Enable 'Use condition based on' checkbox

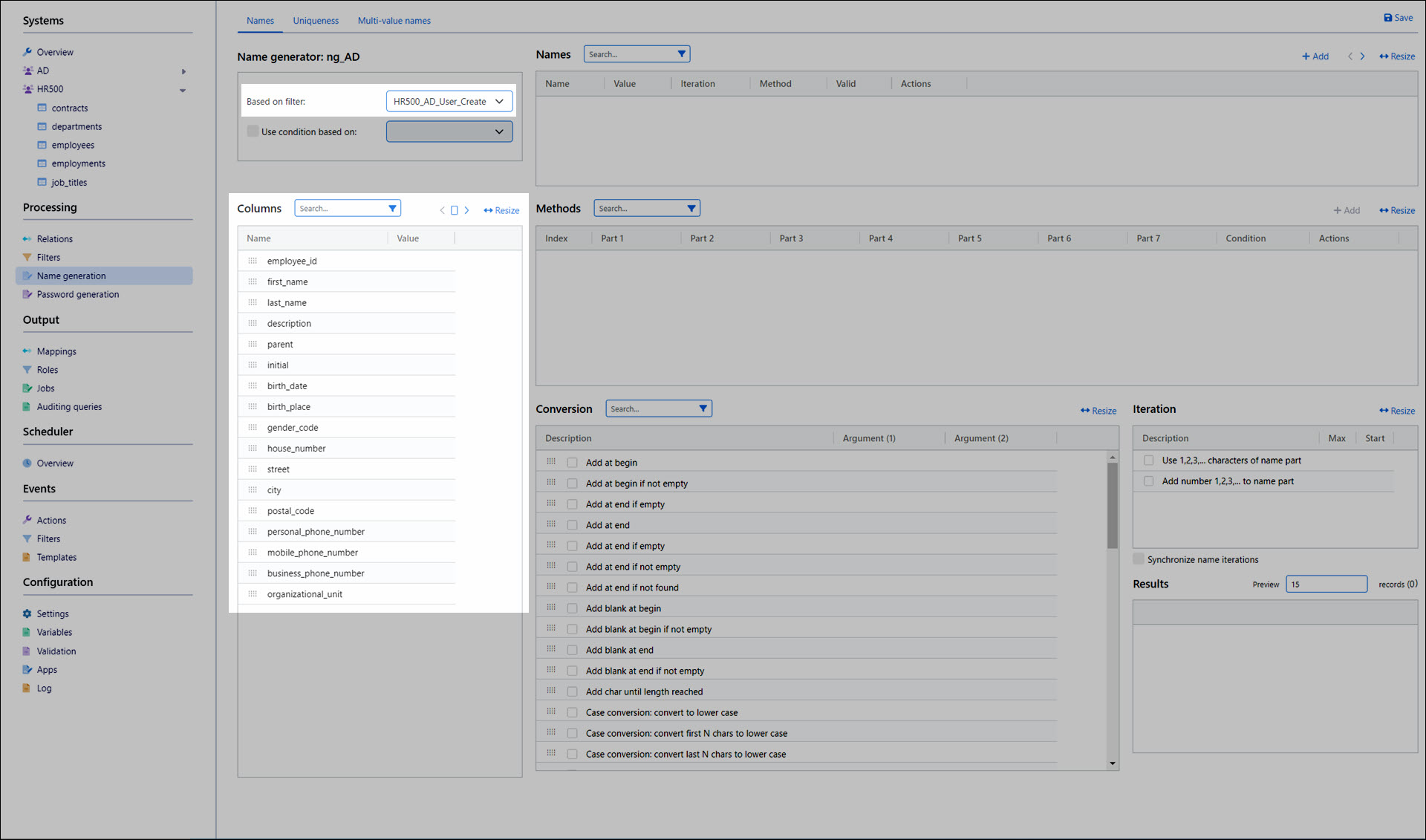[253, 131]
